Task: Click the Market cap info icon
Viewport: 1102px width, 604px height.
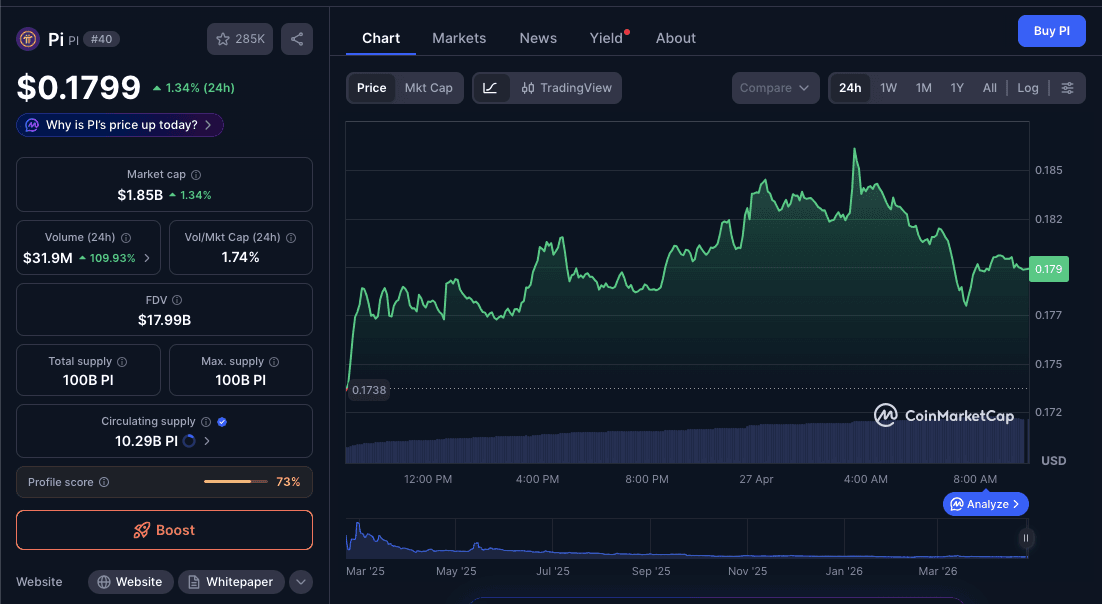Action: (x=194, y=174)
